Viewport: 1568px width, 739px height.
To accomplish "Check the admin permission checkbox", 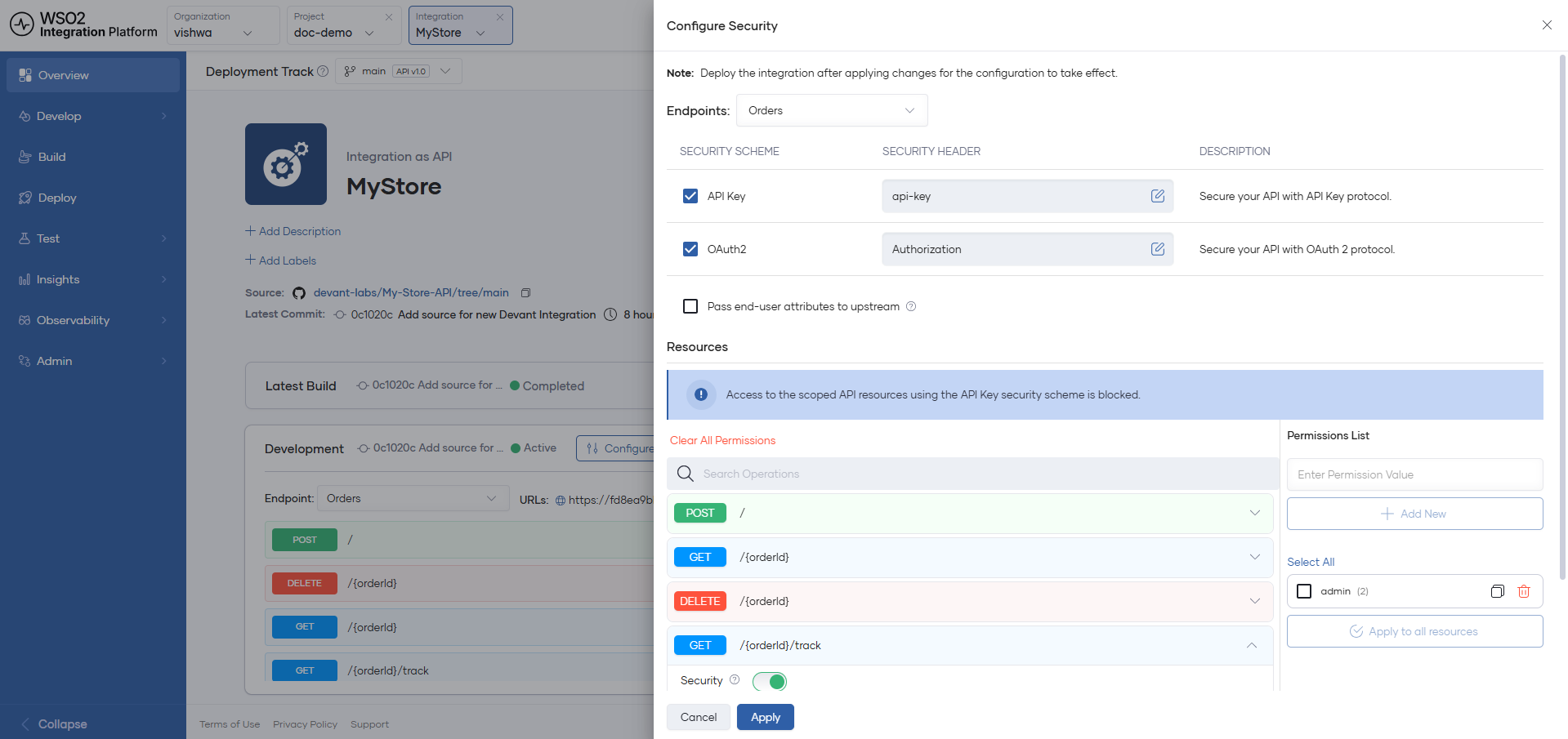I will pos(1304,591).
